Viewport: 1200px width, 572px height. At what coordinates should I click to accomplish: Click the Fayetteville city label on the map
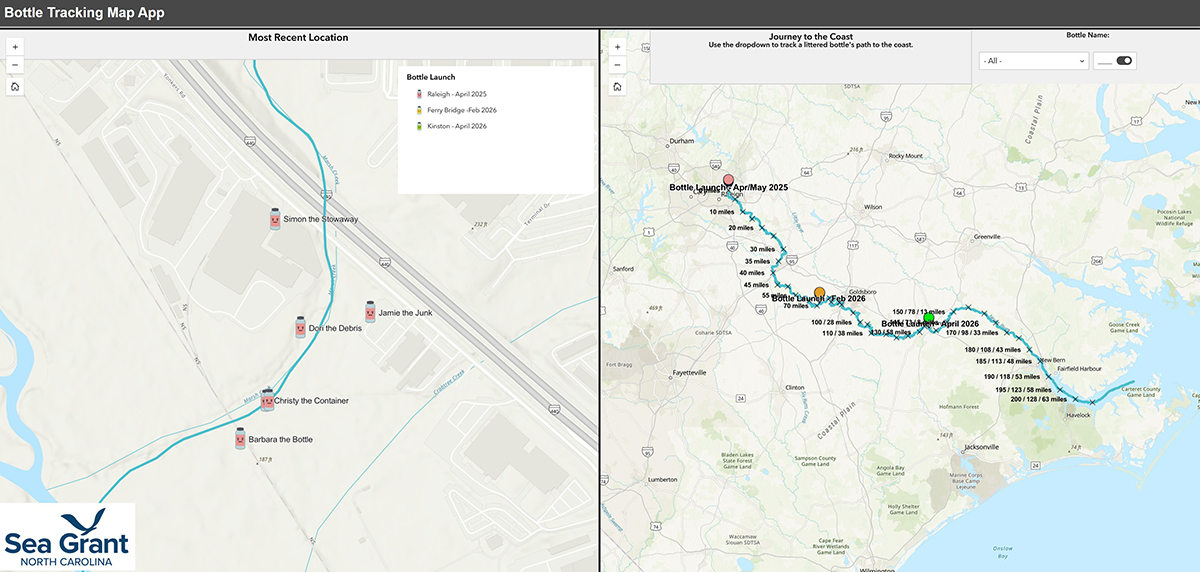point(689,372)
